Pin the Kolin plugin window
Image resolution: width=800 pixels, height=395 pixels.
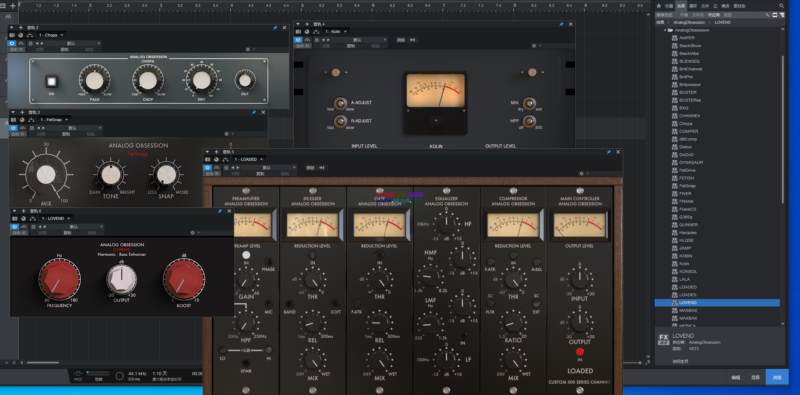pos(561,24)
